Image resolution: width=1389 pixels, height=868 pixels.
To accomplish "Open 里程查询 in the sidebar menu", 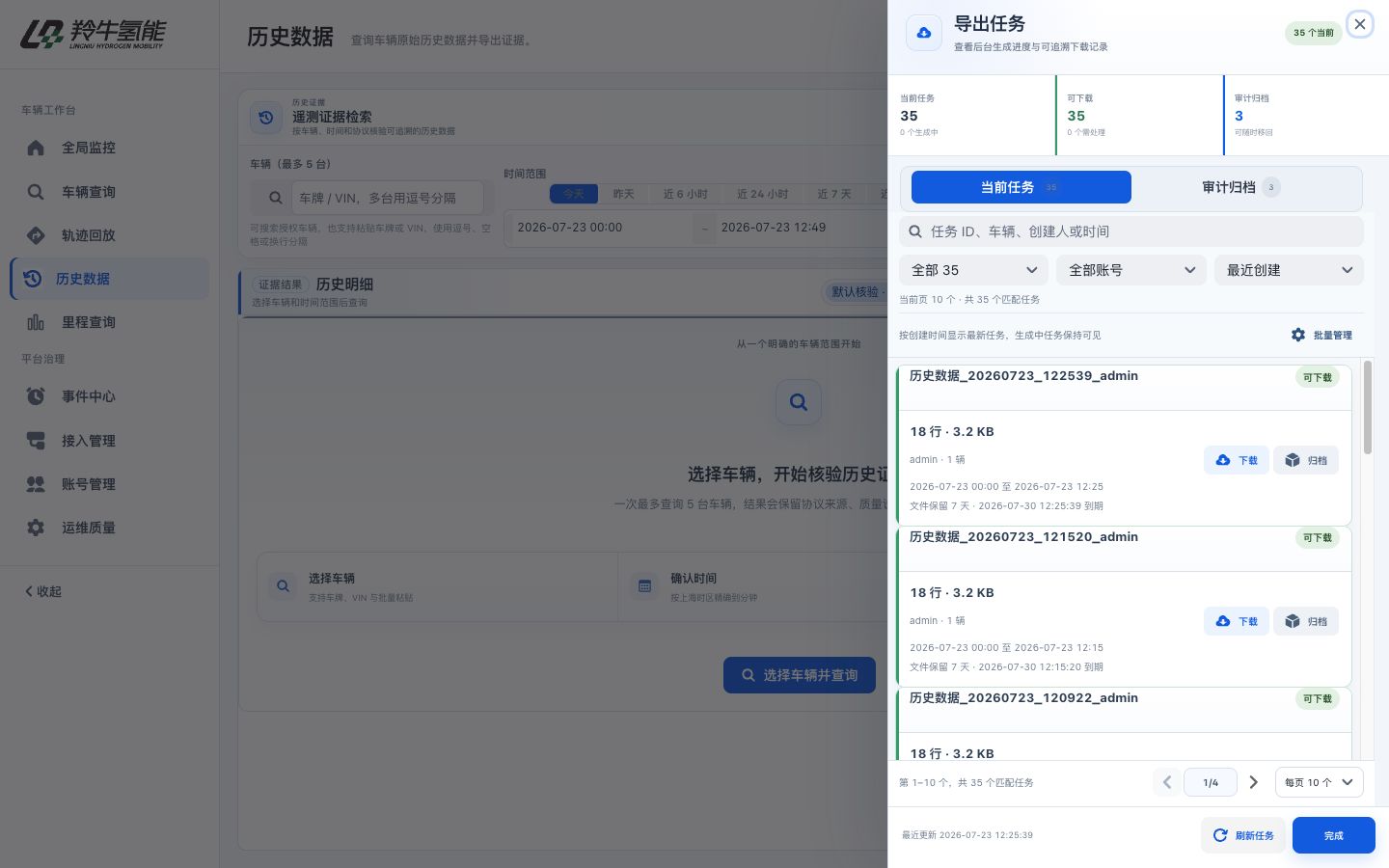I will click(109, 322).
